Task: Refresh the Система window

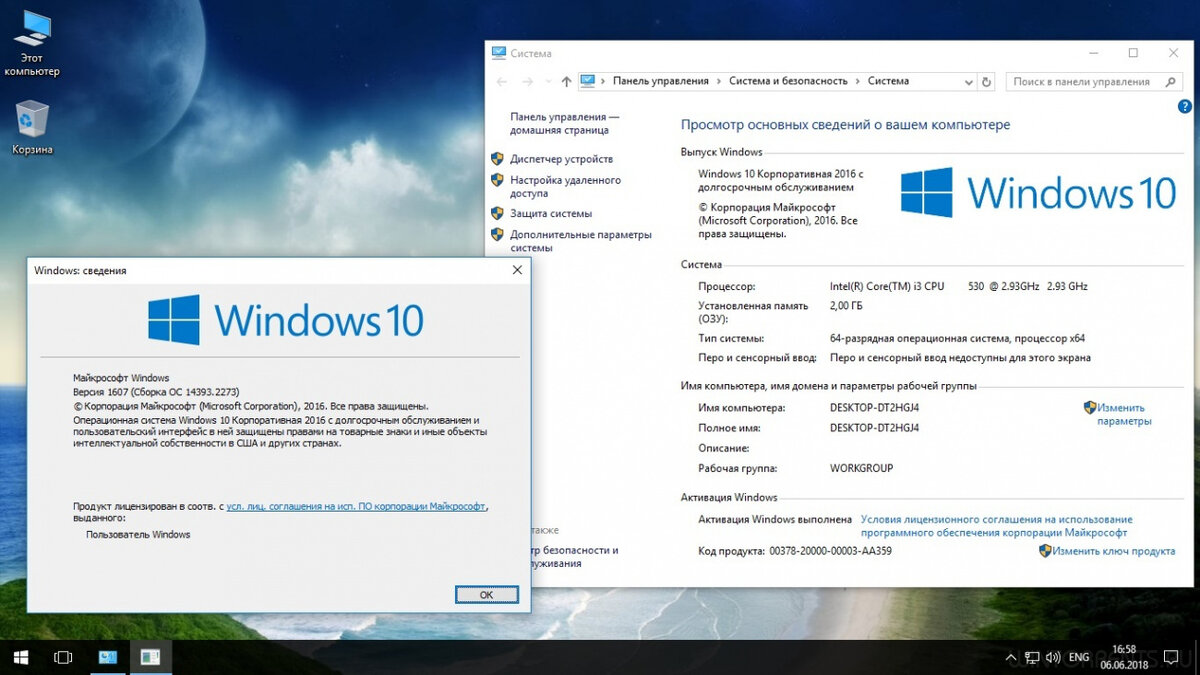Action: click(x=987, y=82)
